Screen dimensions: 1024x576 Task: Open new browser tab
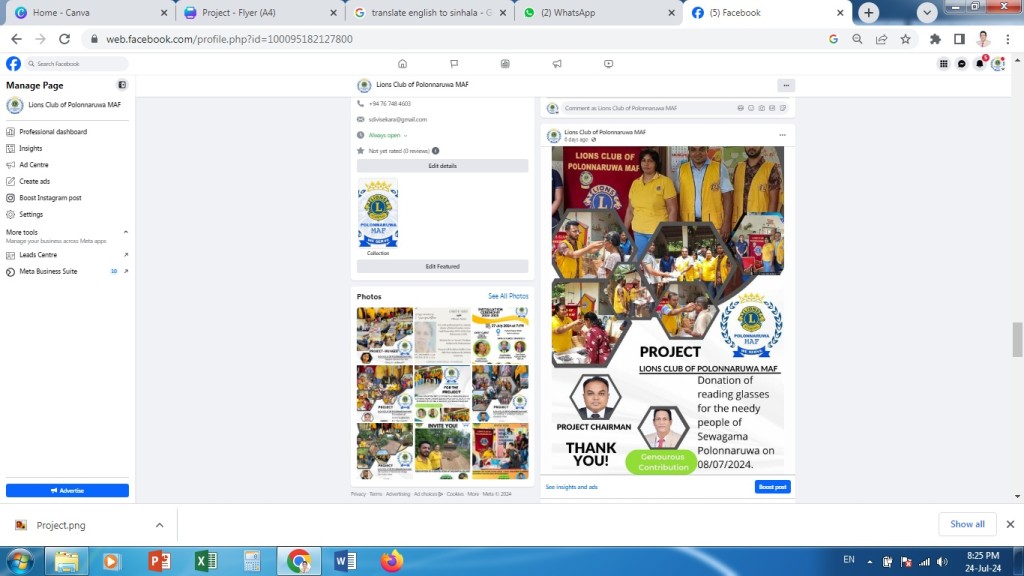tap(869, 12)
